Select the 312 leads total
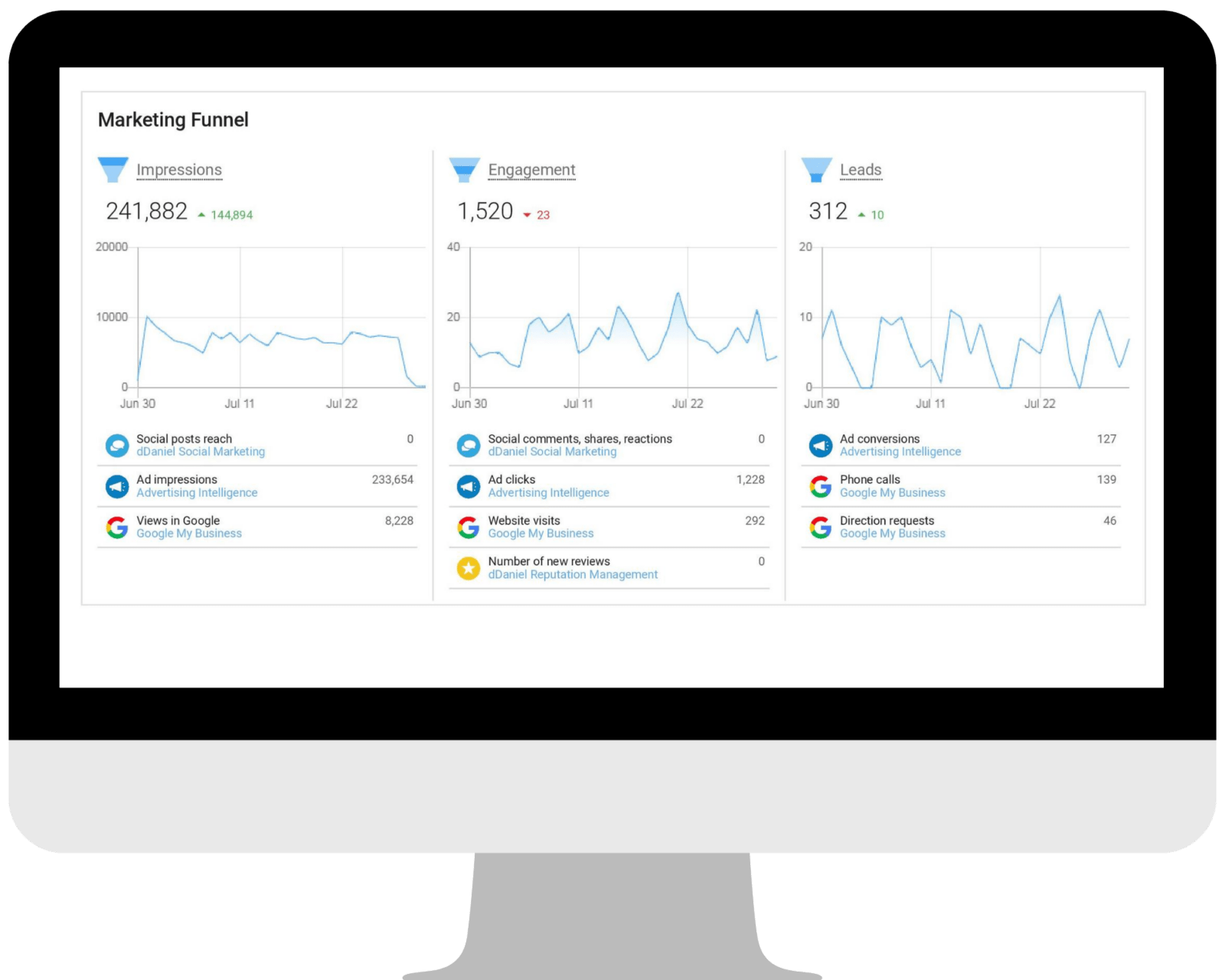The image size is (1225, 980). pos(828,211)
